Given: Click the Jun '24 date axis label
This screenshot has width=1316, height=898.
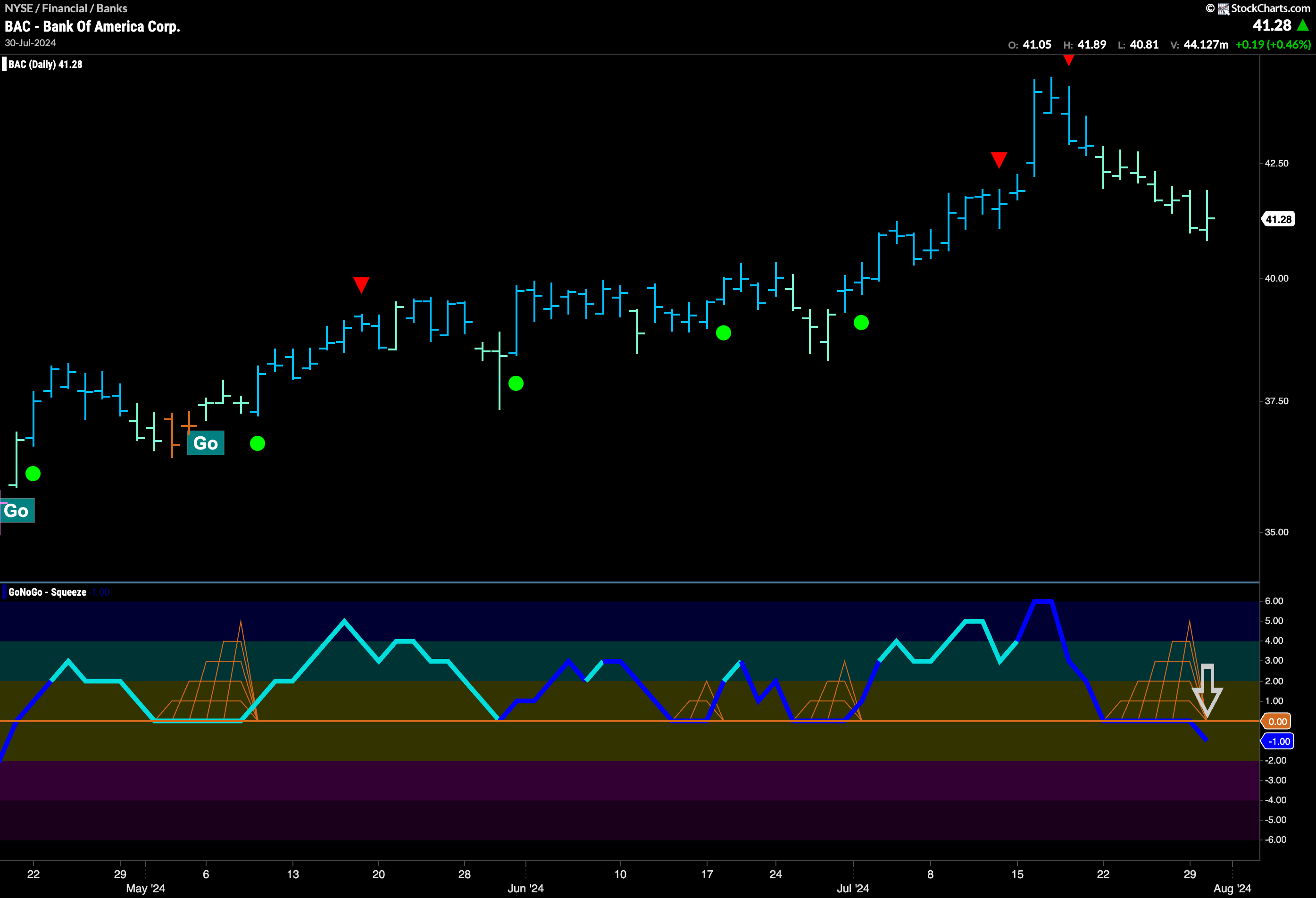Looking at the screenshot, I should 525,889.
